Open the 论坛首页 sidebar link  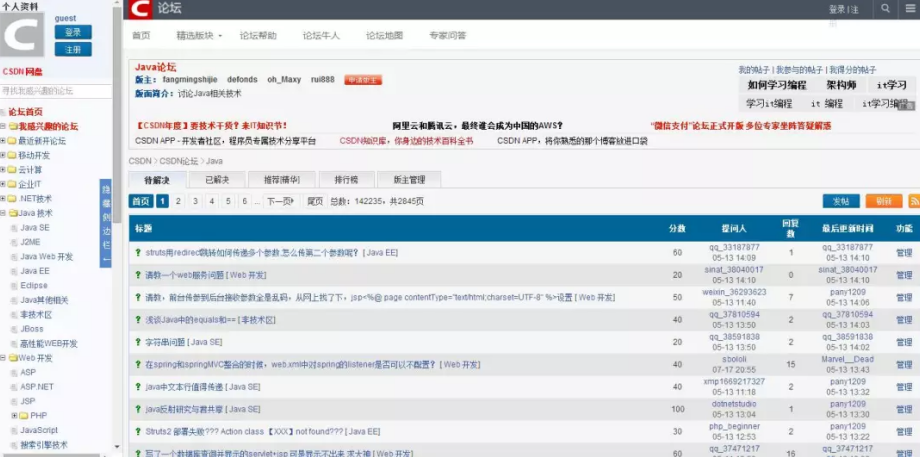click(25, 112)
